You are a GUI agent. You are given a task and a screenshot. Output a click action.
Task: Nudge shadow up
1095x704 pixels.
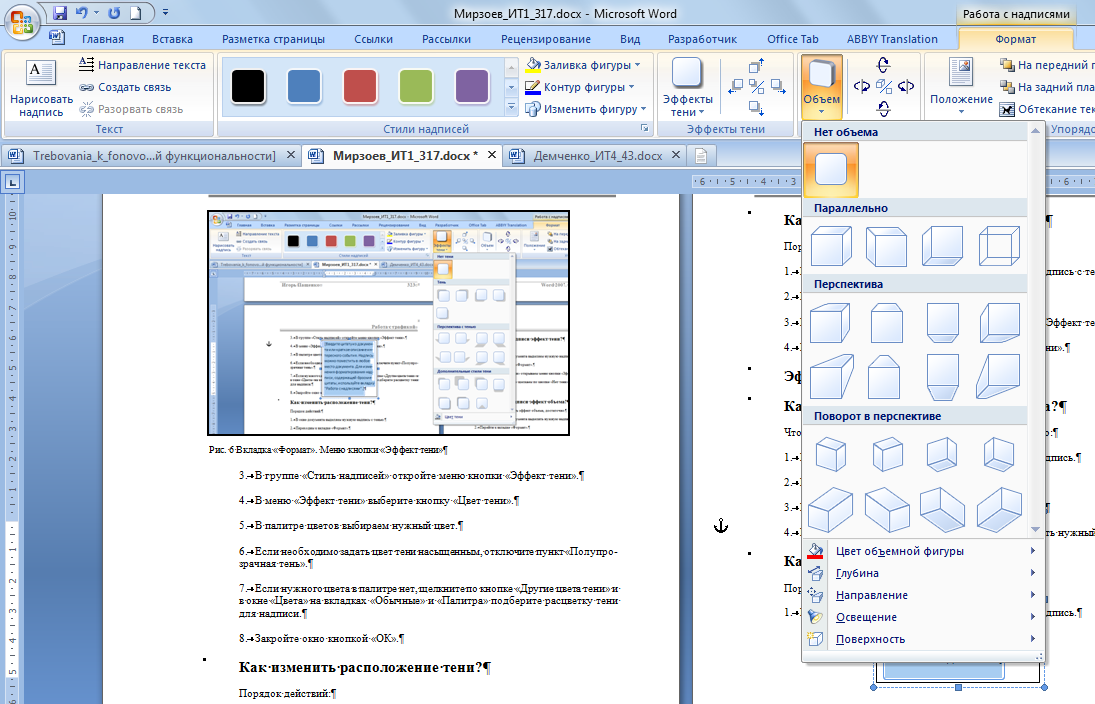(756, 66)
